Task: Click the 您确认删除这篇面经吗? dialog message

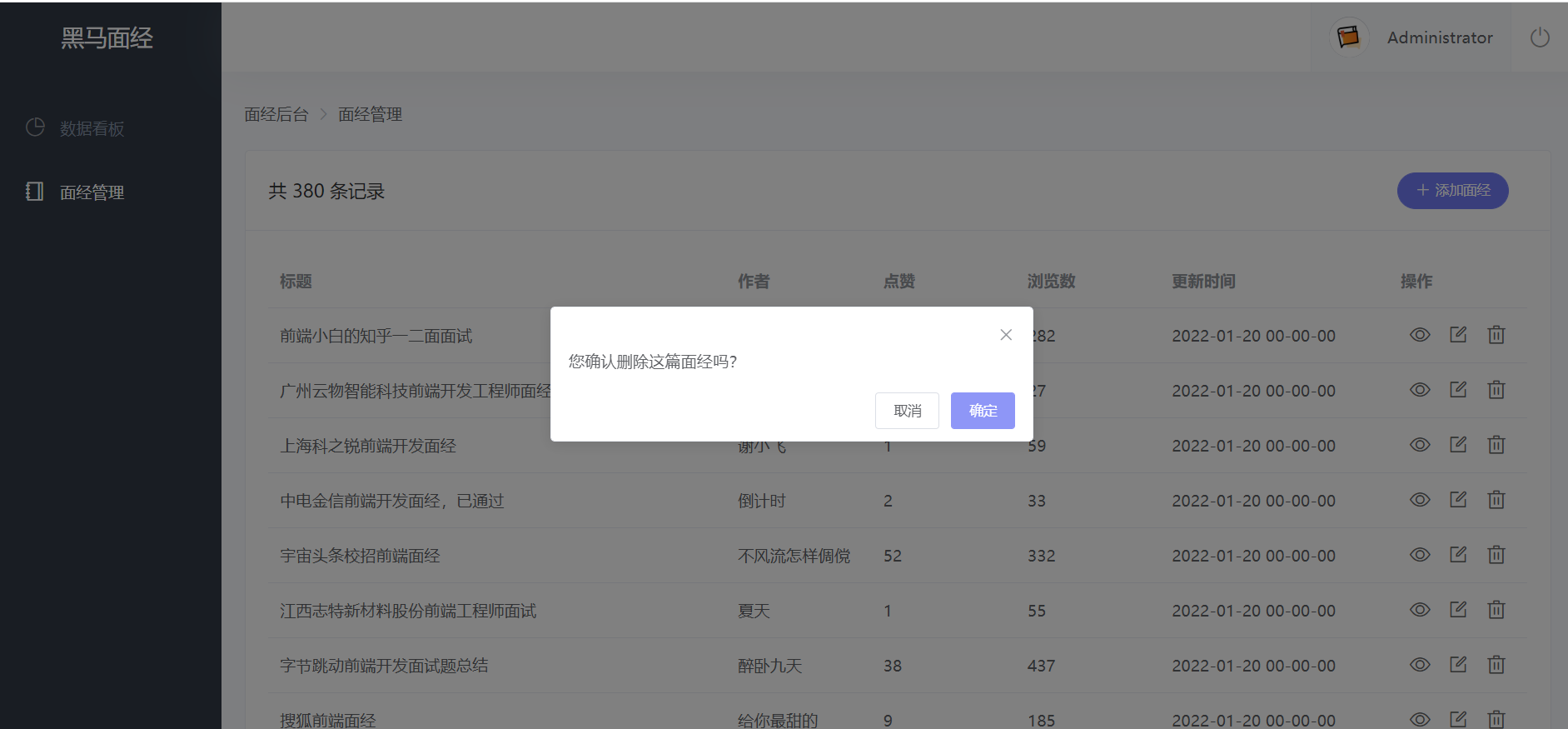Action: pos(653,362)
